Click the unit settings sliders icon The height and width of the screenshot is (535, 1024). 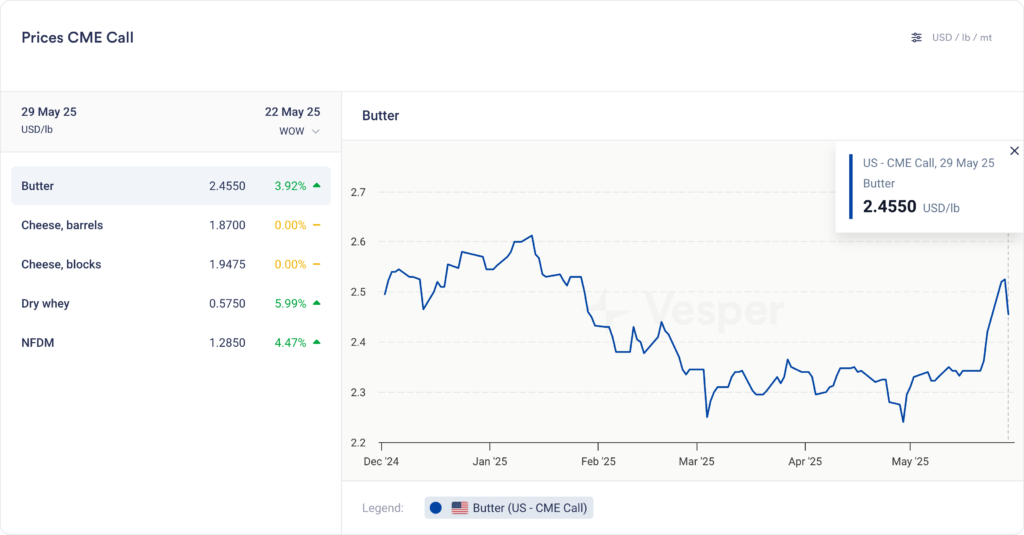tap(916, 38)
